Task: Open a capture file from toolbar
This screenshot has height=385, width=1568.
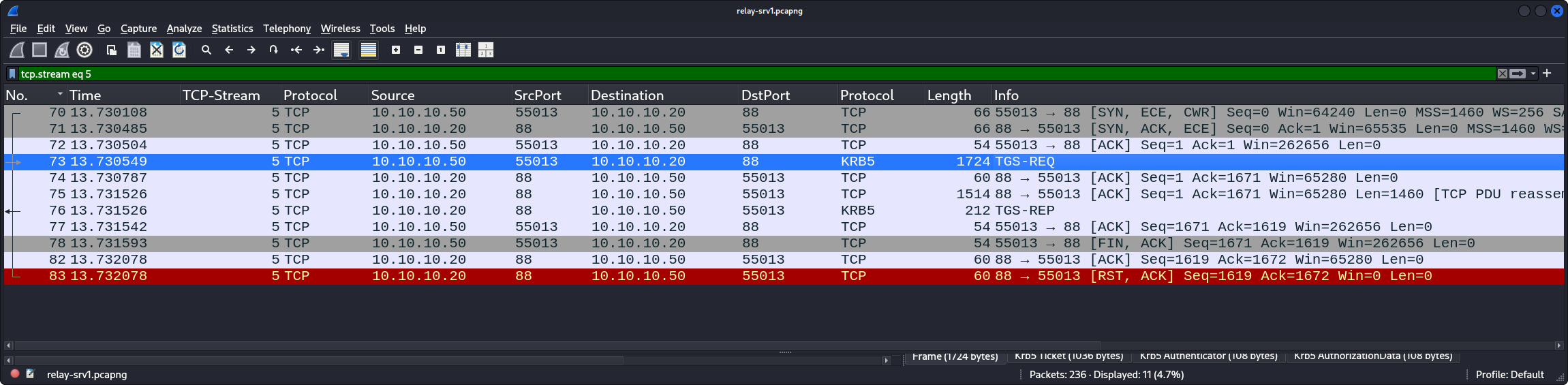Action: [x=112, y=50]
